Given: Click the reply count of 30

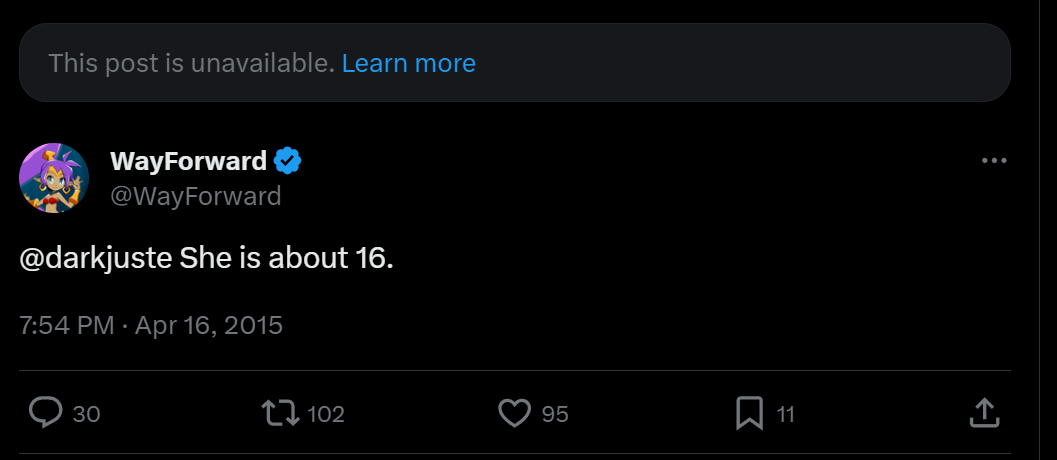Looking at the screenshot, I should (86, 414).
